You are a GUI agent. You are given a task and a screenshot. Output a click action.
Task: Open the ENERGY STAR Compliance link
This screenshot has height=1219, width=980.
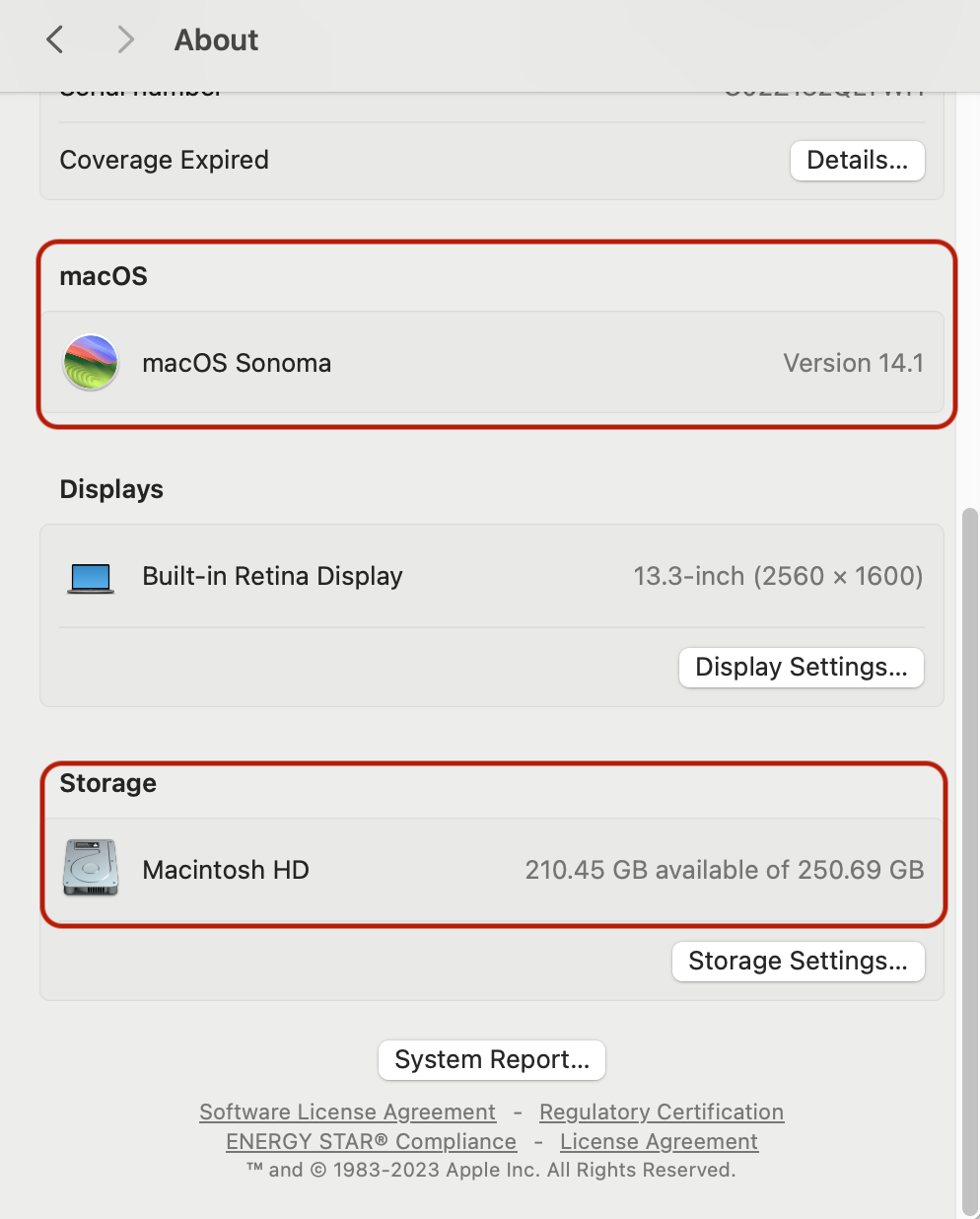point(371,1141)
